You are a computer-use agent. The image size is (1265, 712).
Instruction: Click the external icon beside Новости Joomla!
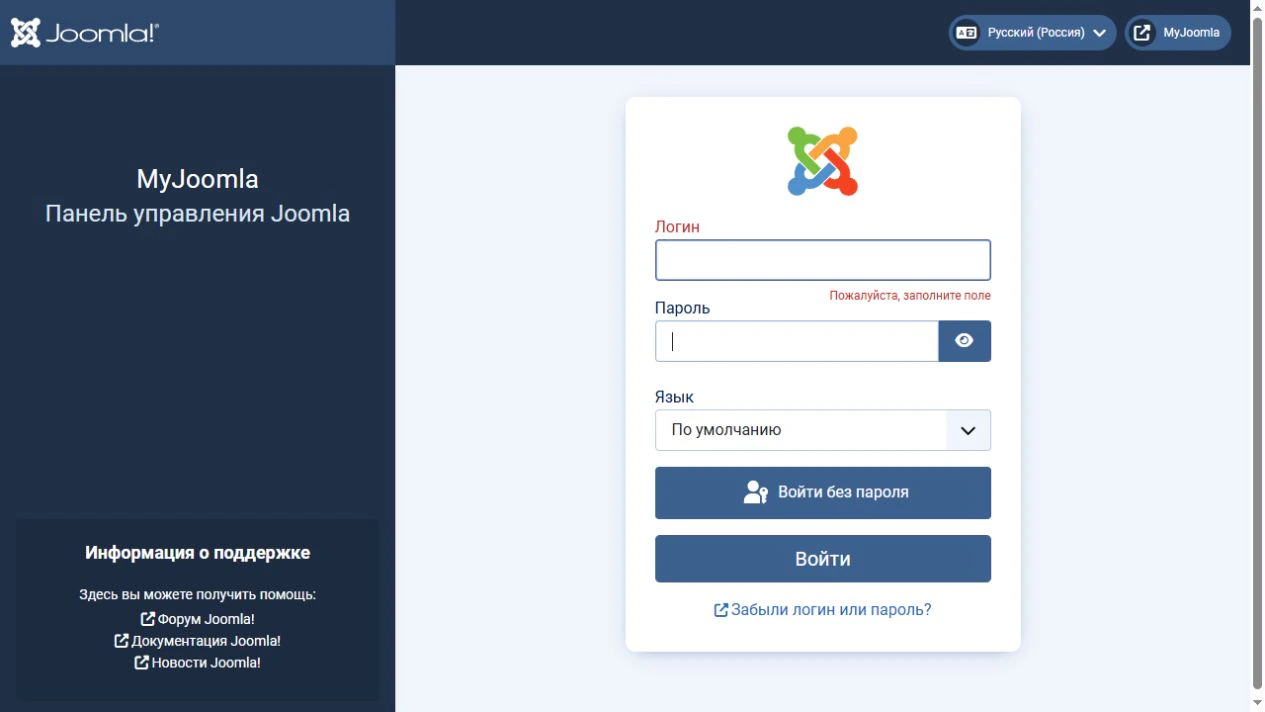(142, 662)
